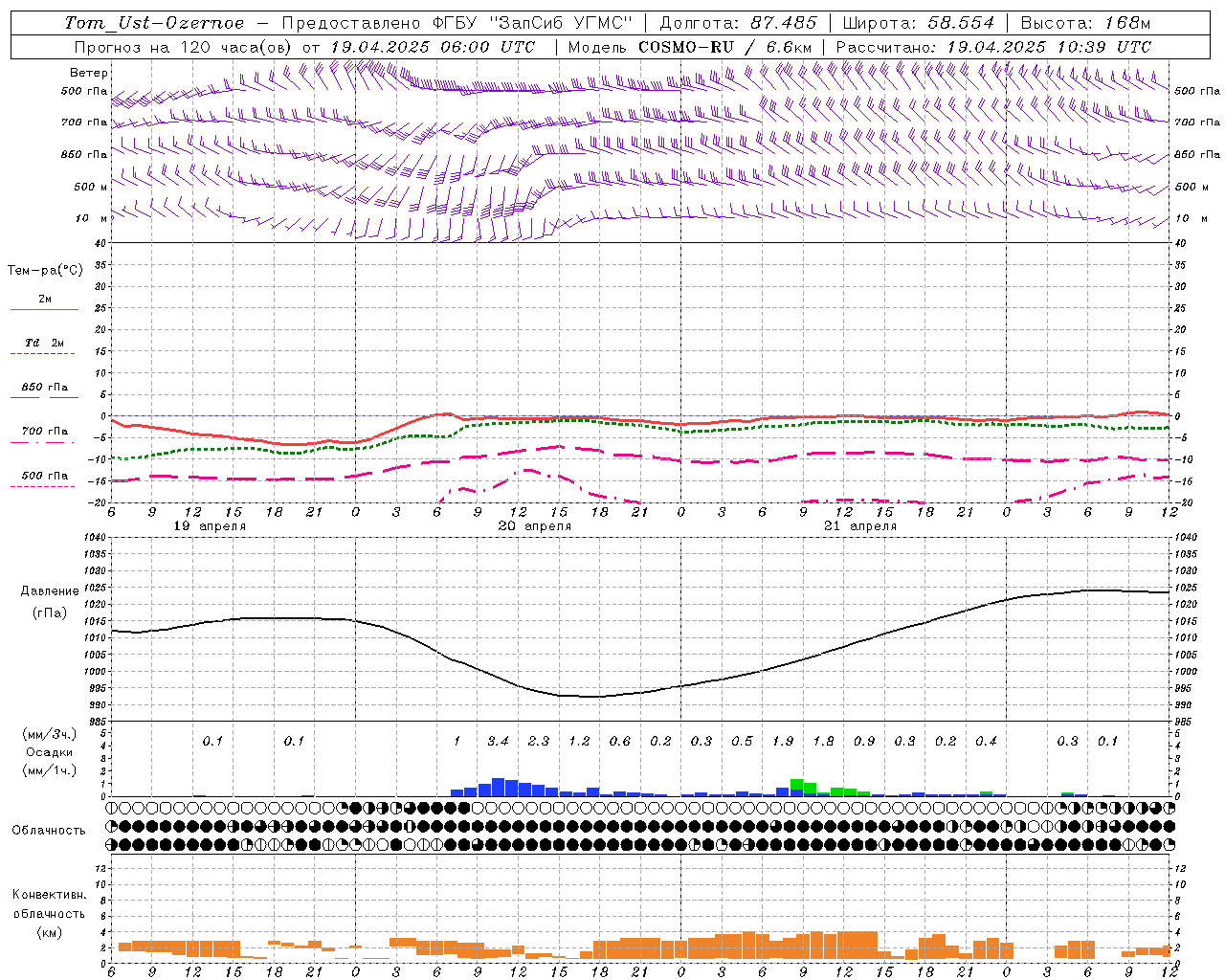The width and height of the screenshot is (1225, 980).
Task: Click the 'Конвективн.' label
Action: click(x=49, y=895)
